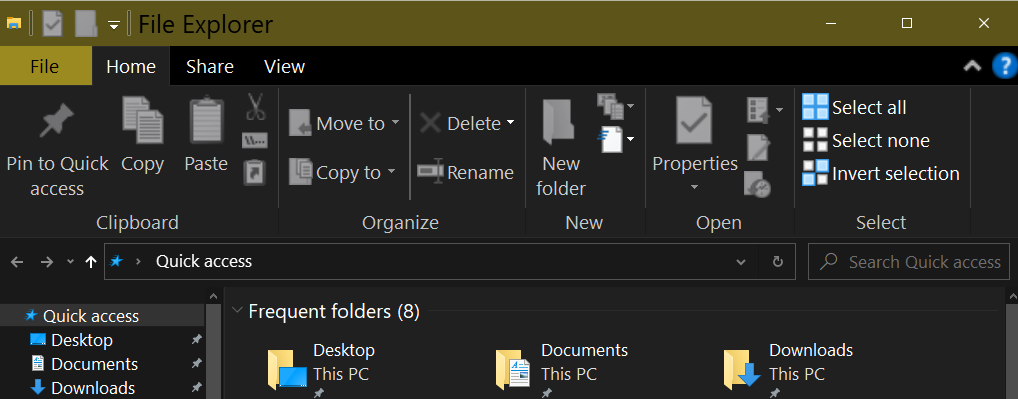Image resolution: width=1018 pixels, height=399 pixels.
Task: Click the Rename button
Action: [466, 172]
